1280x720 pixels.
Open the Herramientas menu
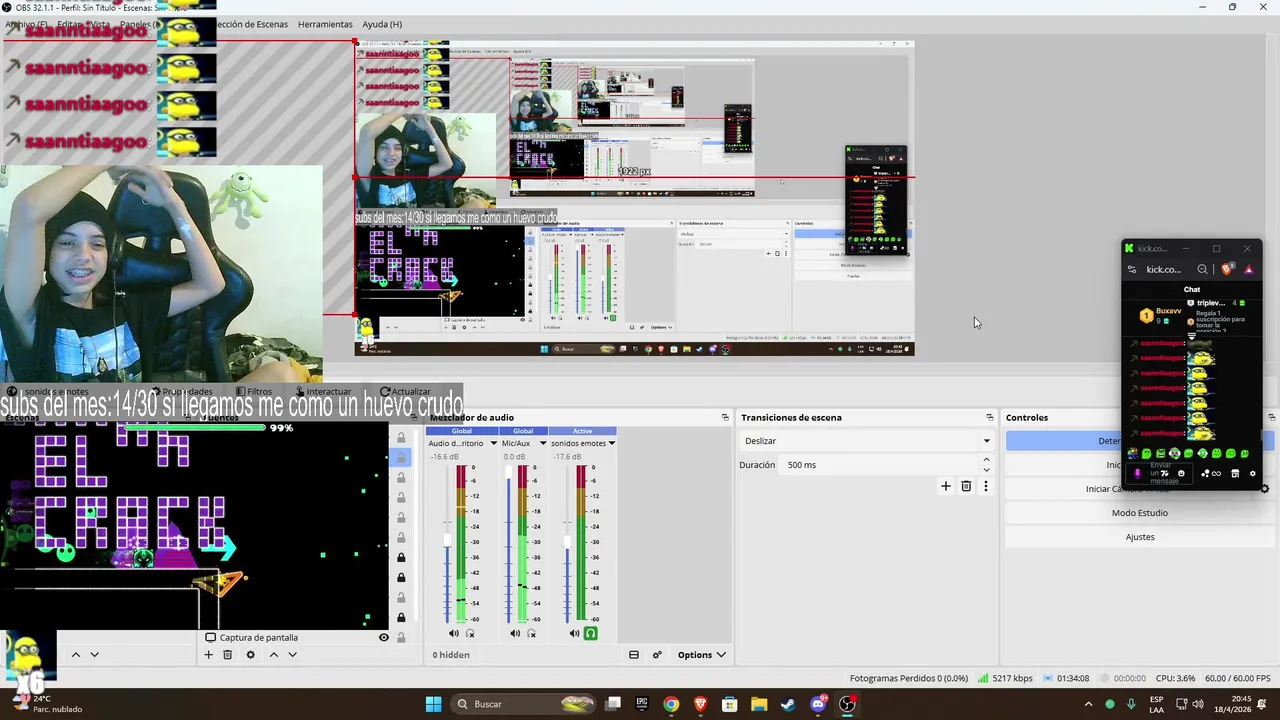pyautogui.click(x=325, y=24)
